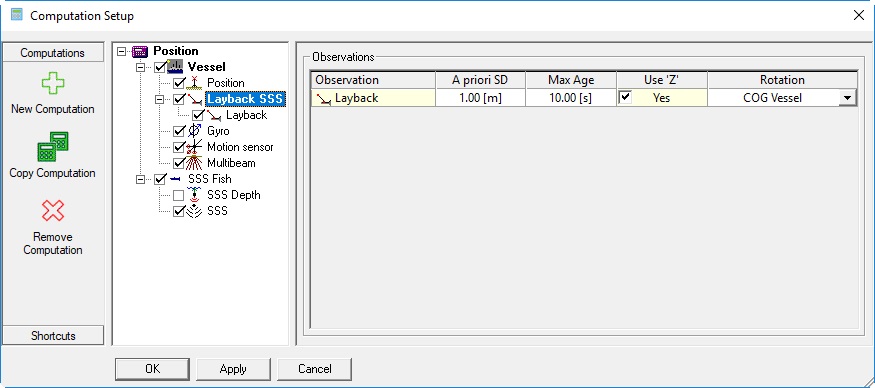
Task: Enable the SSS Depth checkbox
Action: (x=179, y=195)
